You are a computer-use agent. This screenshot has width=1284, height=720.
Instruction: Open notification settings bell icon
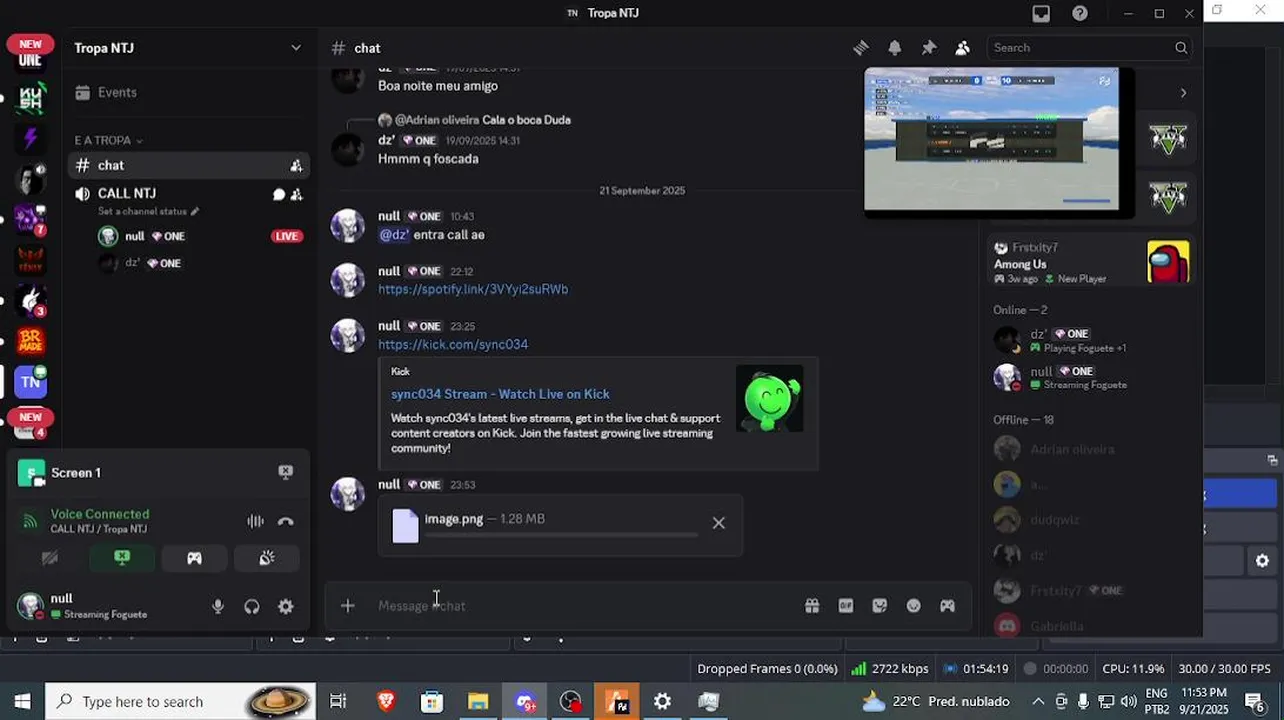coord(895,48)
